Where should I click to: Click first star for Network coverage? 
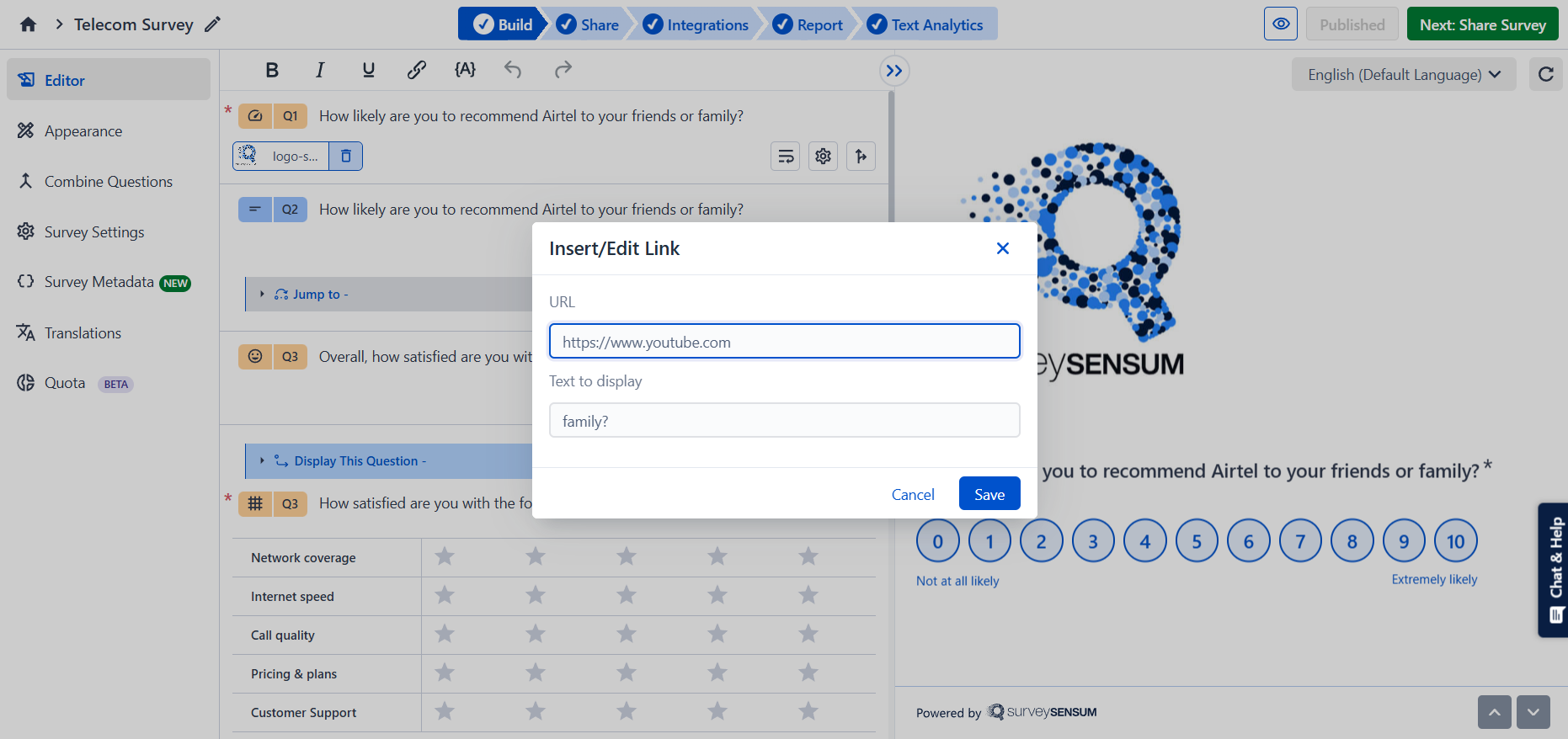coord(445,556)
